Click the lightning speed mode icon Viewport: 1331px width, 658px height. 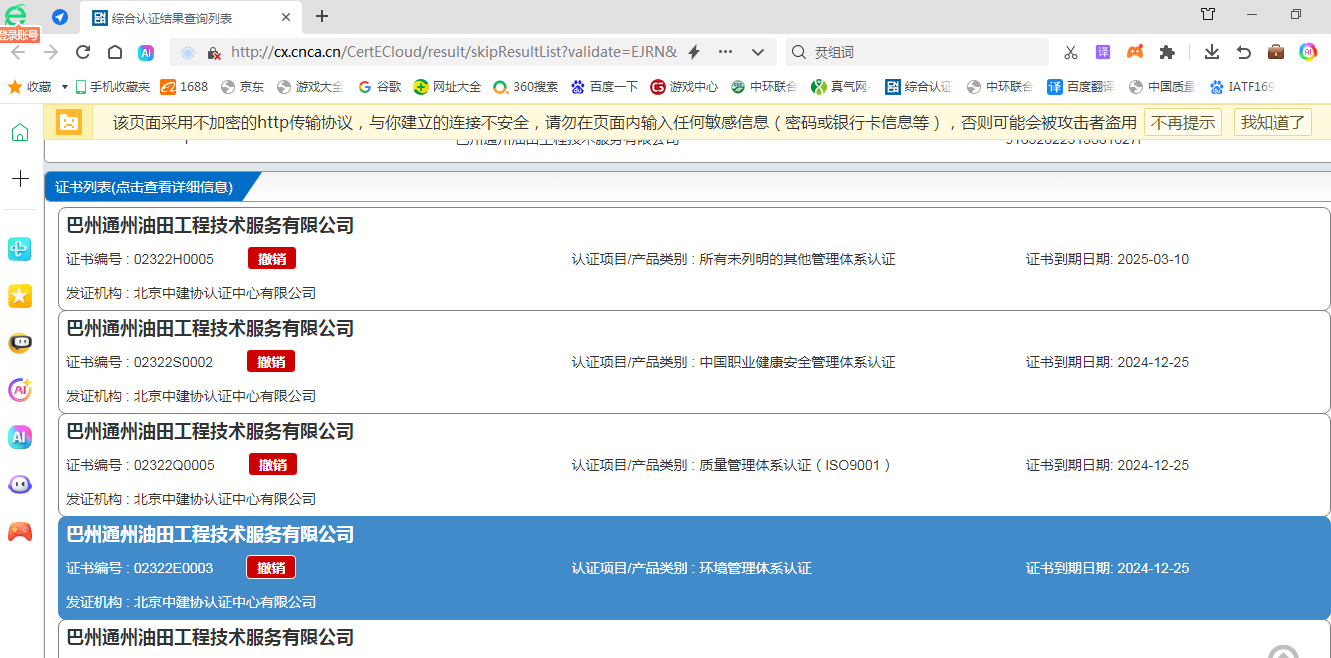click(x=694, y=52)
